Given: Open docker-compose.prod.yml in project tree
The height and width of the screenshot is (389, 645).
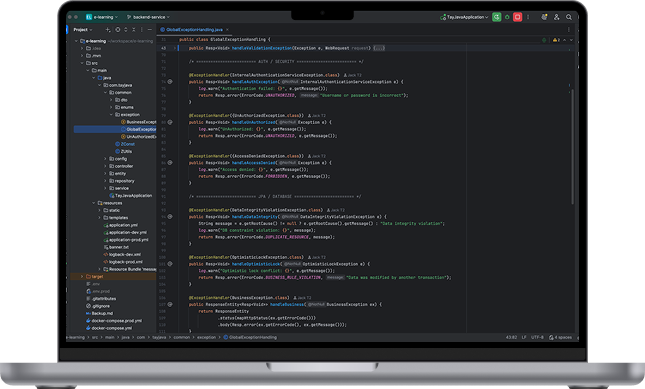Looking at the screenshot, I should click(x=114, y=321).
